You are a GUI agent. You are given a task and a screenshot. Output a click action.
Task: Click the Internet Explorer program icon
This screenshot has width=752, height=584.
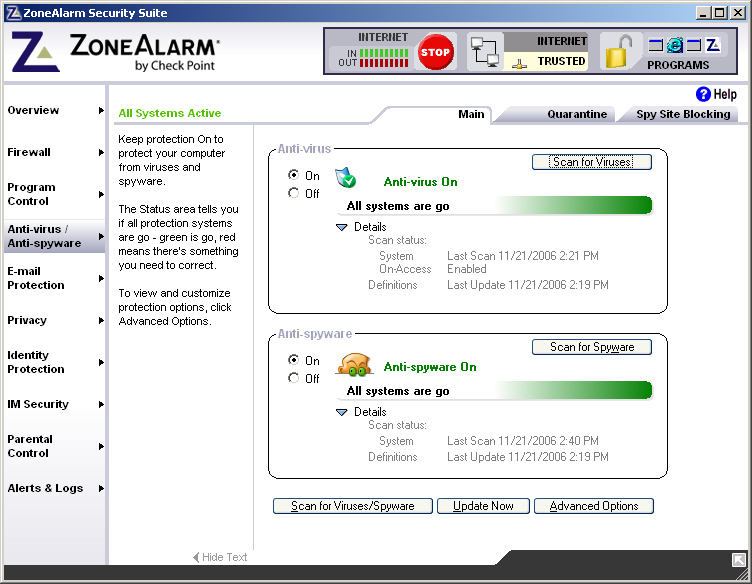[x=674, y=45]
